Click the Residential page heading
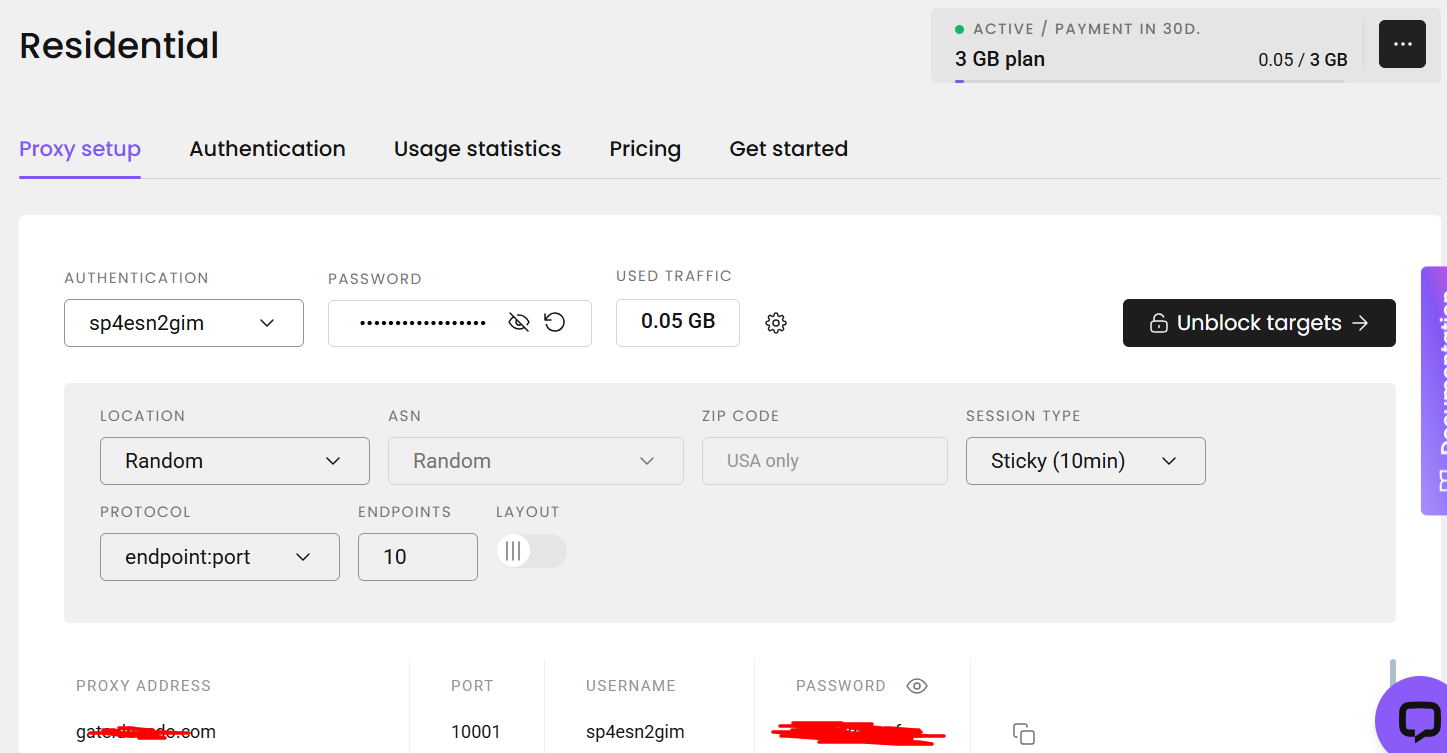Image resolution: width=1447 pixels, height=753 pixels. click(x=119, y=46)
